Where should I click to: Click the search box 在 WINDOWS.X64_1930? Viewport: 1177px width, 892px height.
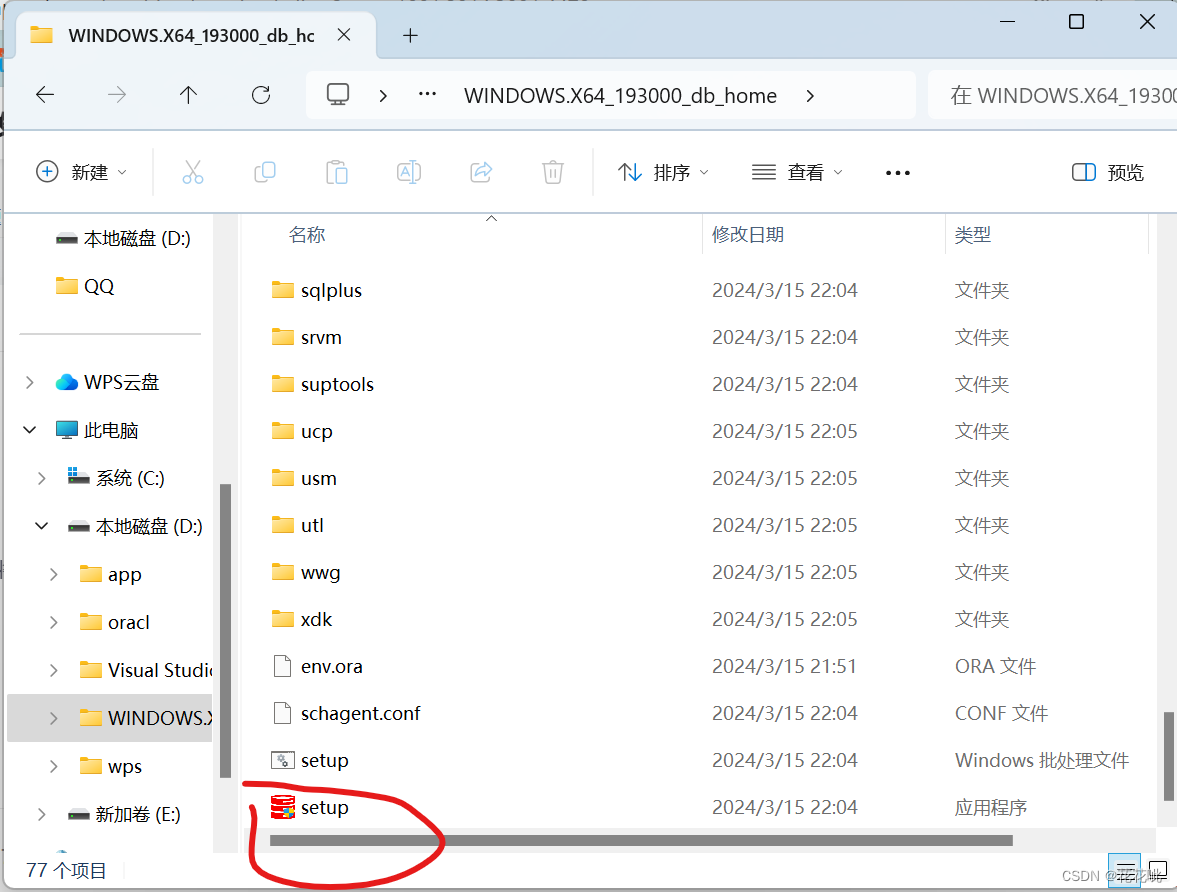1052,95
